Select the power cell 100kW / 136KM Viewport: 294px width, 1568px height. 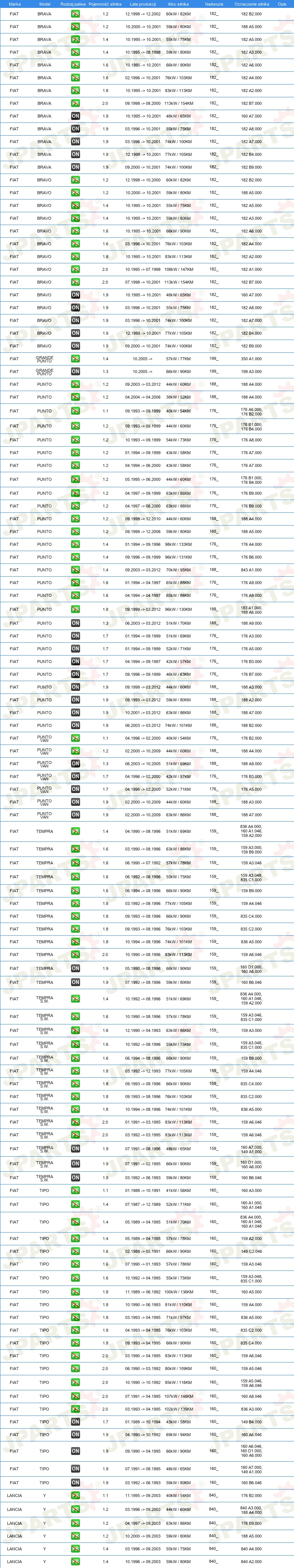pyautogui.click(x=178, y=1292)
